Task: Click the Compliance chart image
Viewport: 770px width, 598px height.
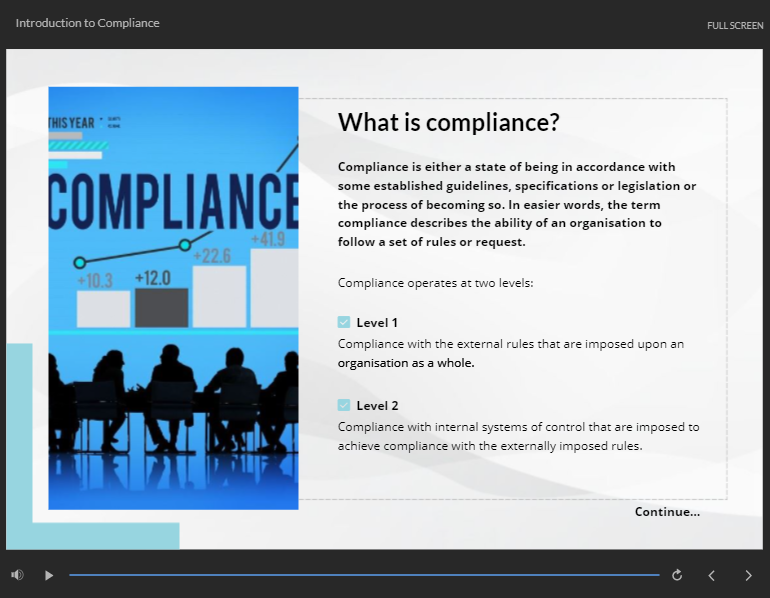Action: point(173,298)
